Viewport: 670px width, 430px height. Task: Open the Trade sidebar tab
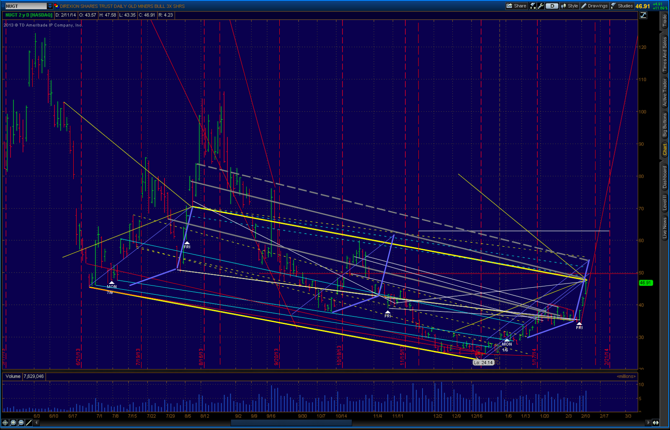[x=665, y=21]
